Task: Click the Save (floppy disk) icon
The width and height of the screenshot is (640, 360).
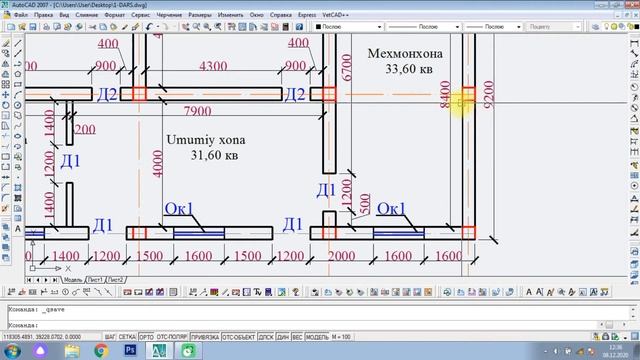Action: (33, 27)
